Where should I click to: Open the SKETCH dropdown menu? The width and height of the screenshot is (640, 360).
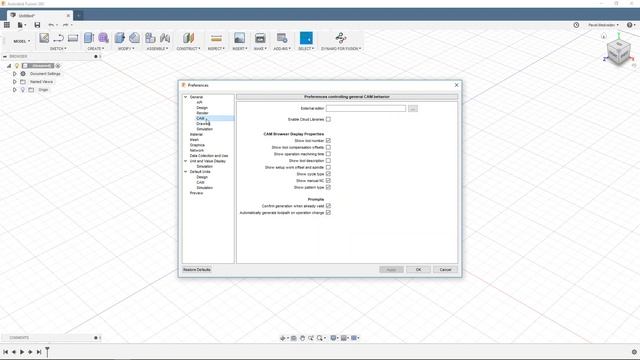(58, 49)
